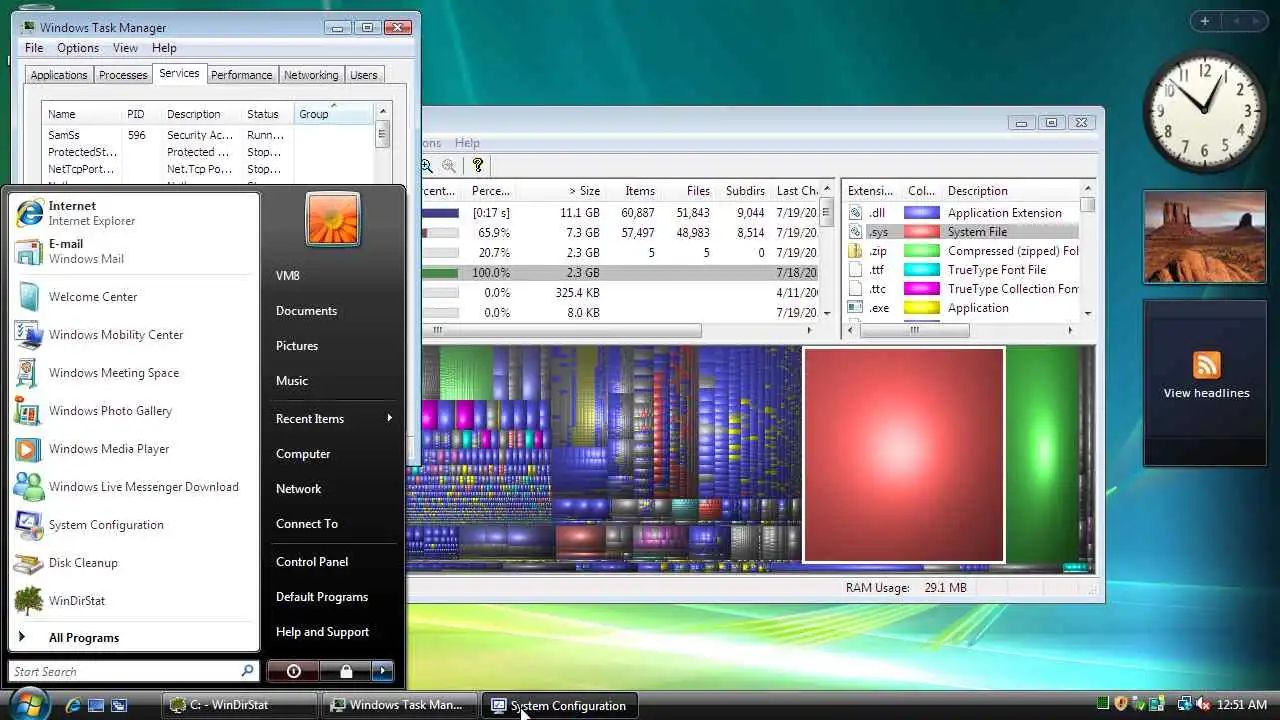The width and height of the screenshot is (1280, 720).
Task: Select SamSs service row
Action: (208, 135)
